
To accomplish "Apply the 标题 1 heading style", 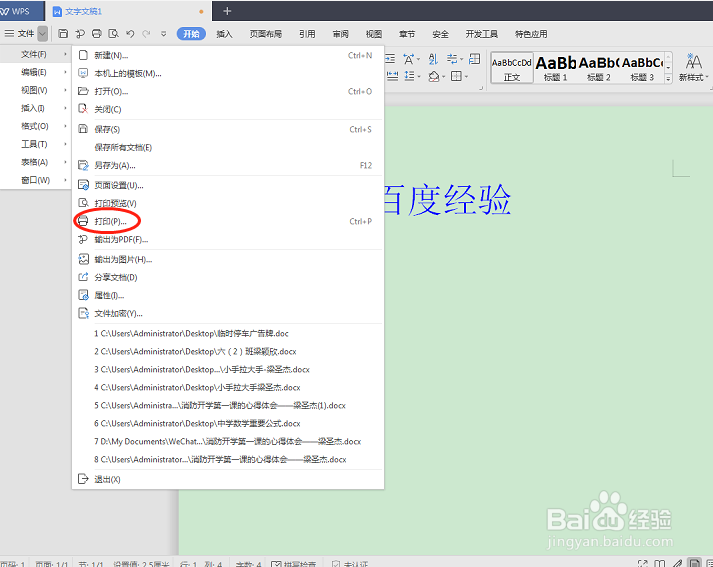I will 556,68.
